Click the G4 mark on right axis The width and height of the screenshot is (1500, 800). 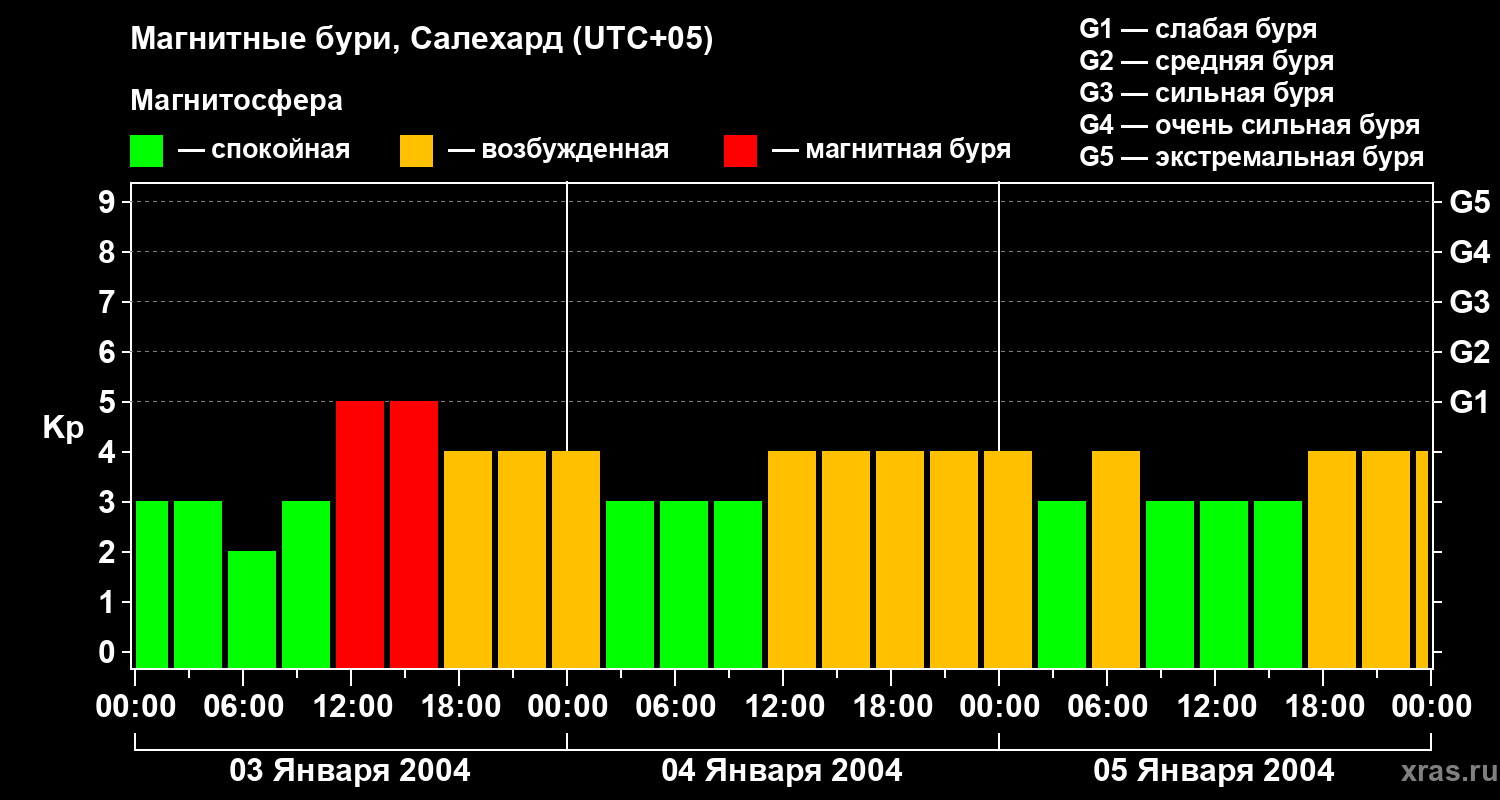(x=1469, y=252)
